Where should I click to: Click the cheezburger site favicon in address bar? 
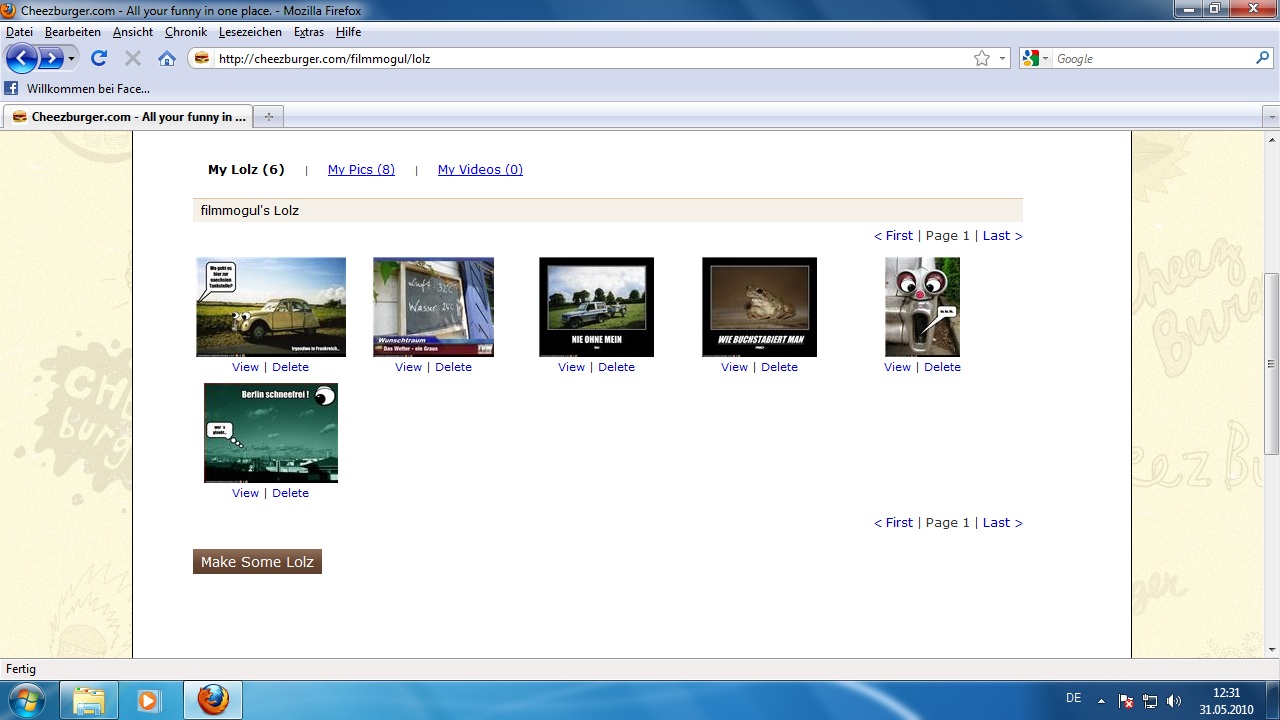[x=202, y=59]
